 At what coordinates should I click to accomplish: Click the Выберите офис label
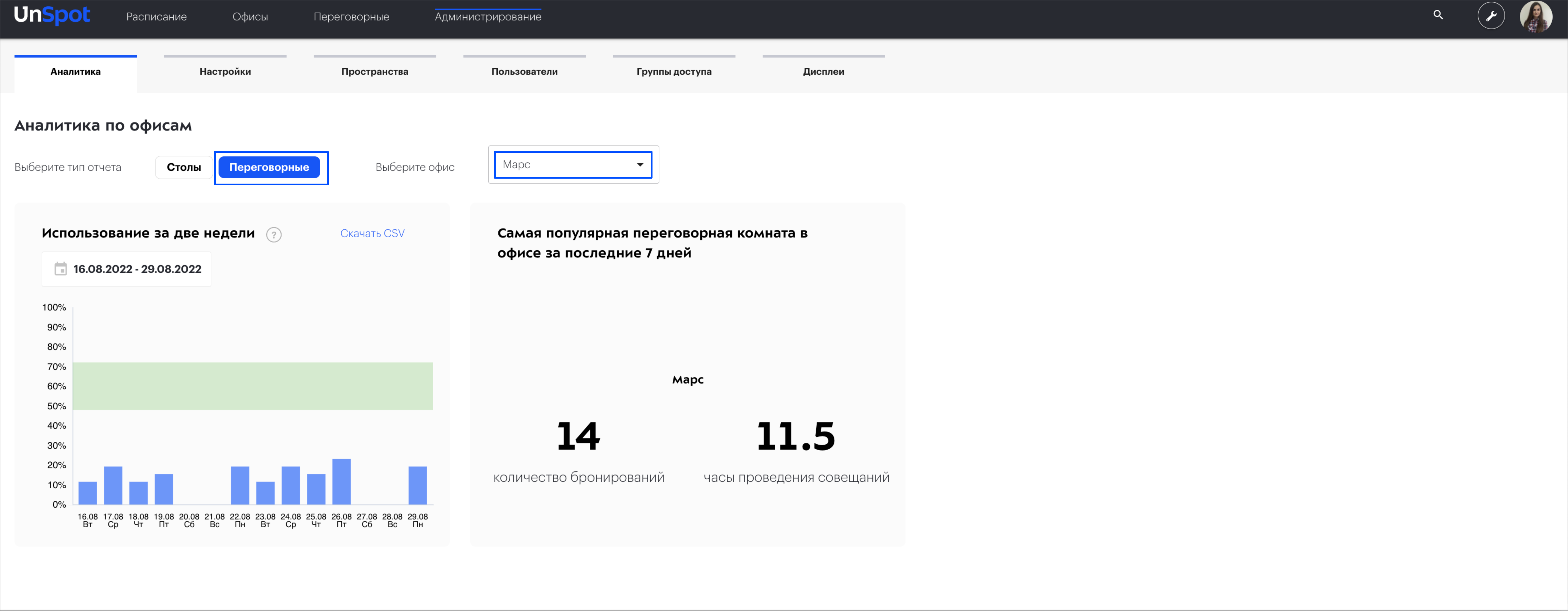point(415,167)
